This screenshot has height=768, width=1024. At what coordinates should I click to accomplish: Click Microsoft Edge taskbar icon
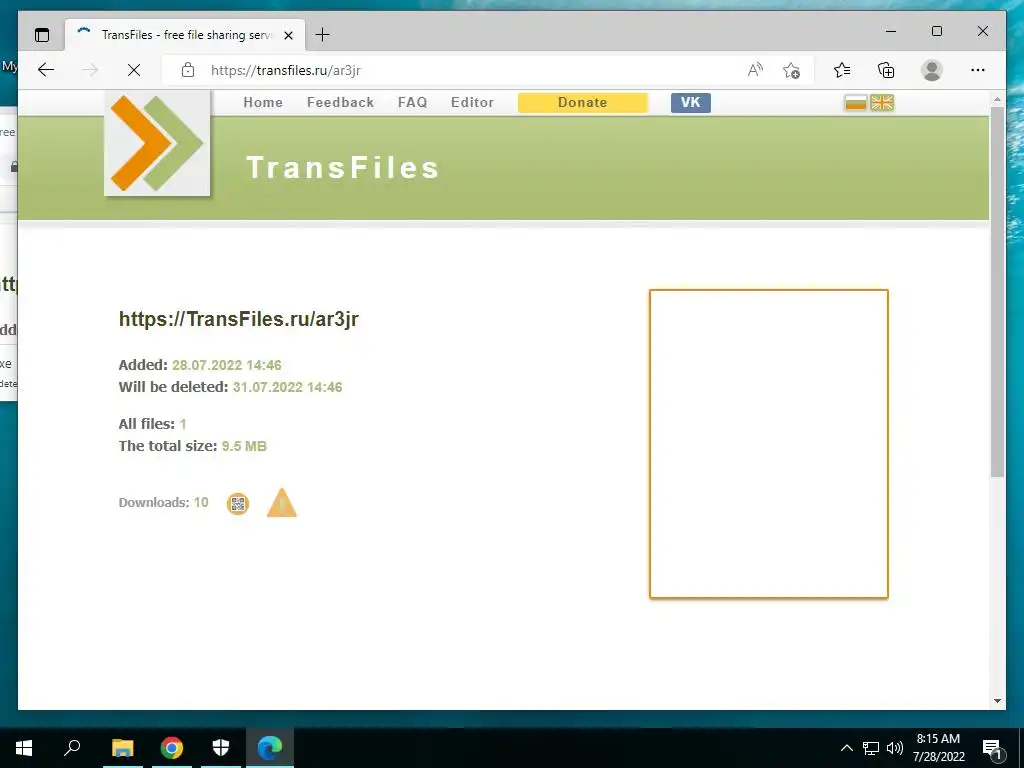[x=270, y=748]
